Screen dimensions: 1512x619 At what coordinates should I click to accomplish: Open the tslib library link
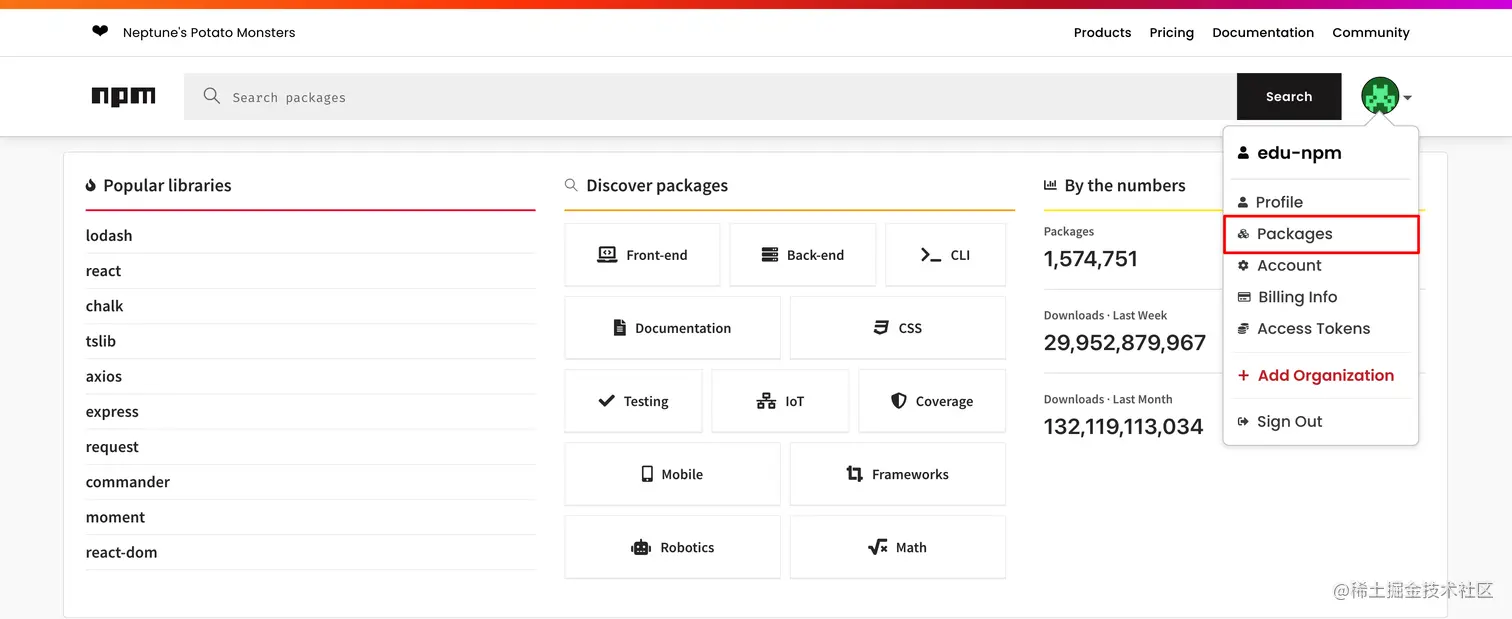pos(101,341)
